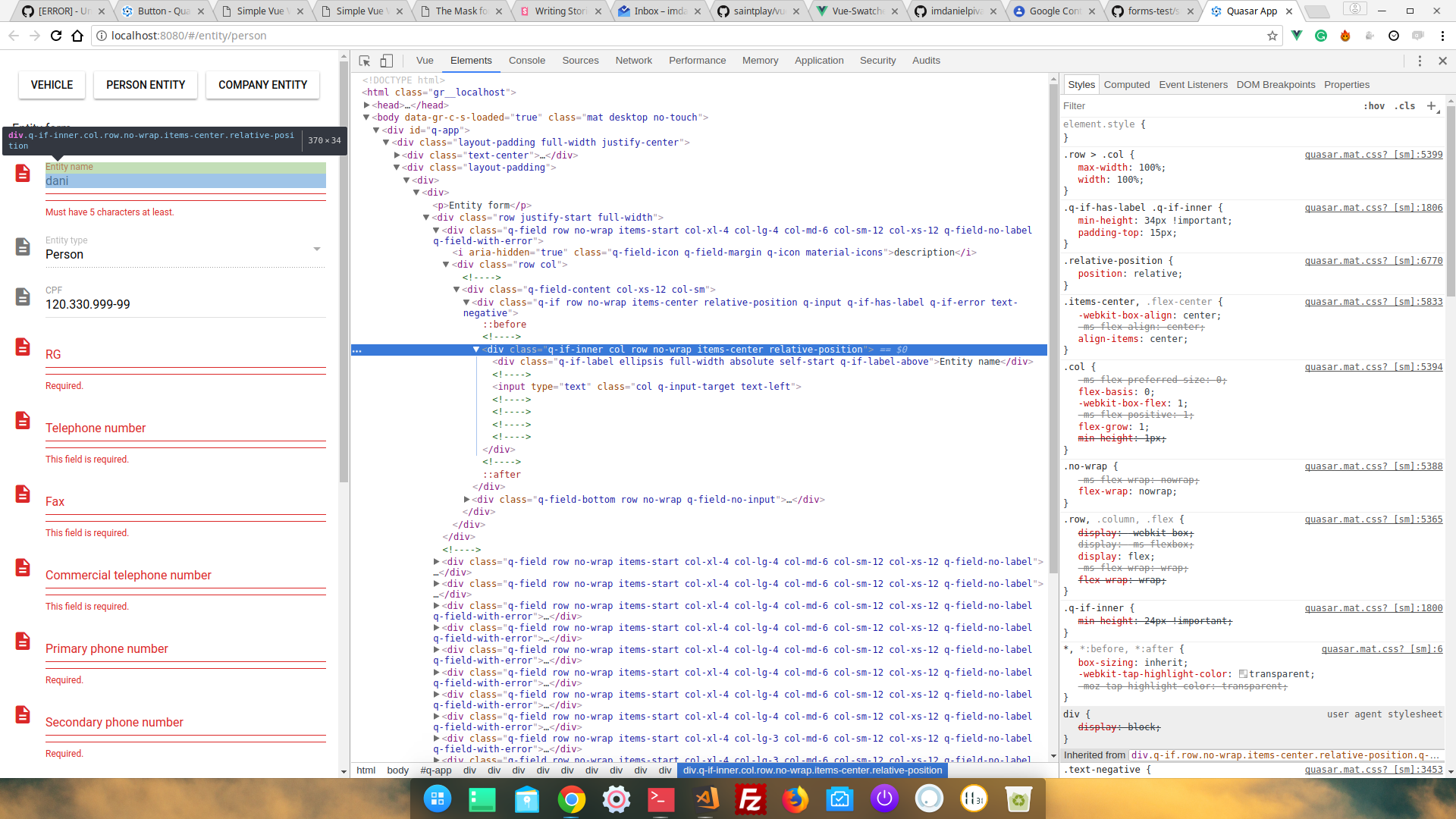Click inside the Entity name input field
This screenshot has height=819, width=1456.
pos(182,180)
